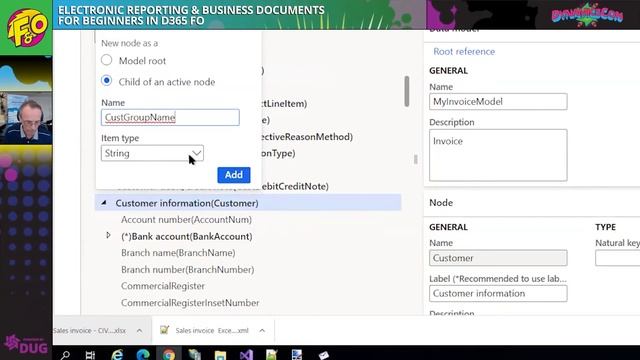Click the Add button
This screenshot has height=360, width=640.
(234, 175)
